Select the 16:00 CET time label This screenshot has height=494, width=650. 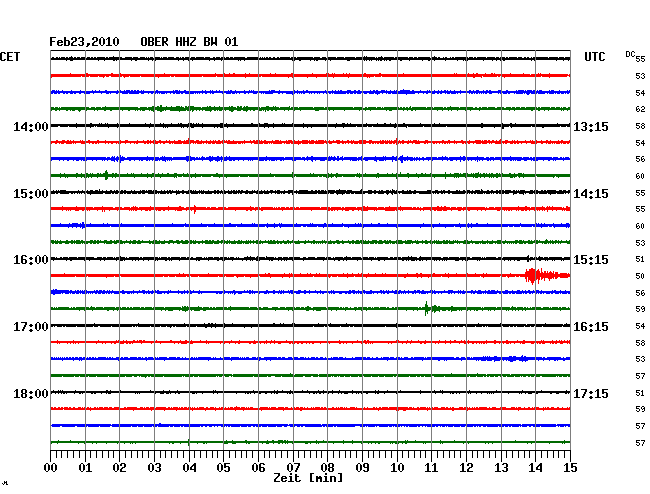(31, 260)
